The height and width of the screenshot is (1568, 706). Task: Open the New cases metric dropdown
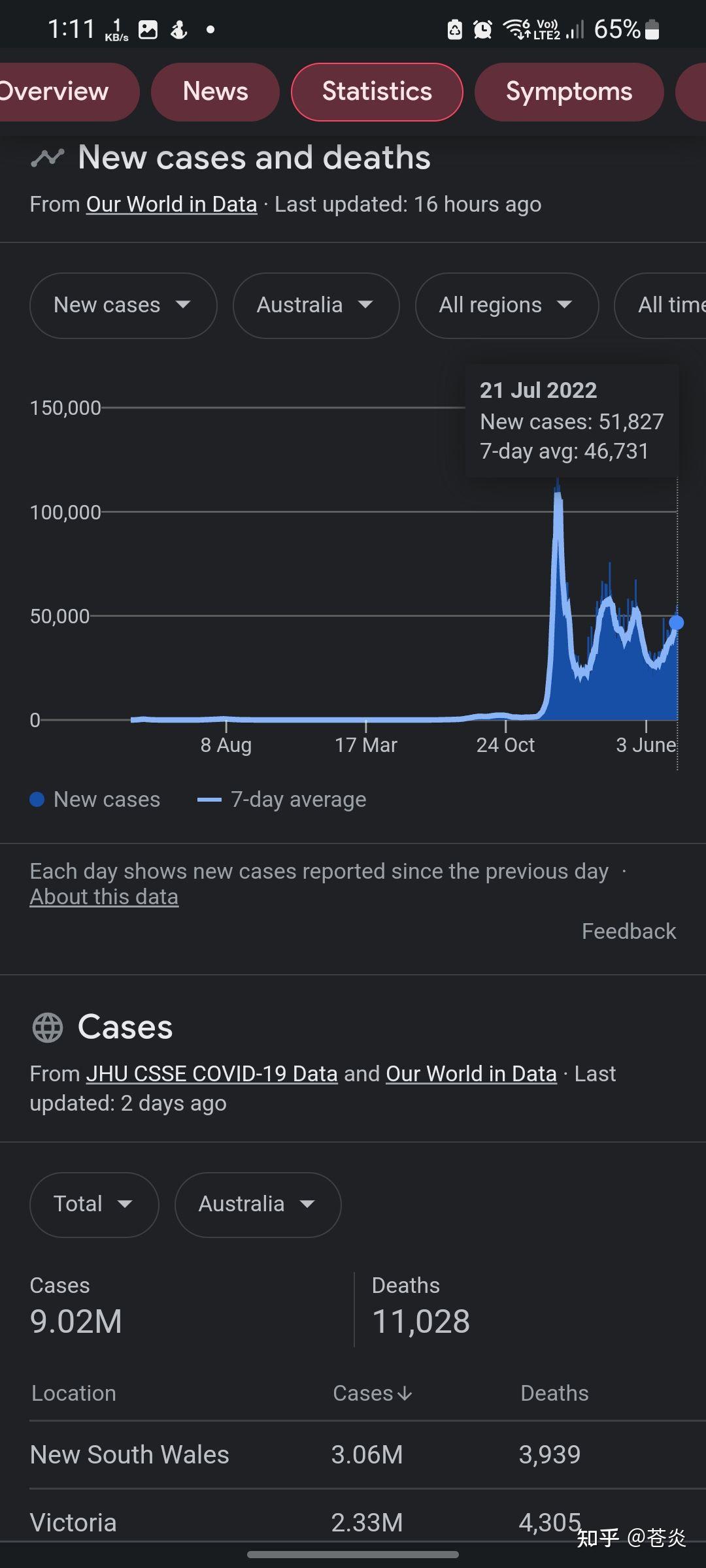[x=123, y=305]
